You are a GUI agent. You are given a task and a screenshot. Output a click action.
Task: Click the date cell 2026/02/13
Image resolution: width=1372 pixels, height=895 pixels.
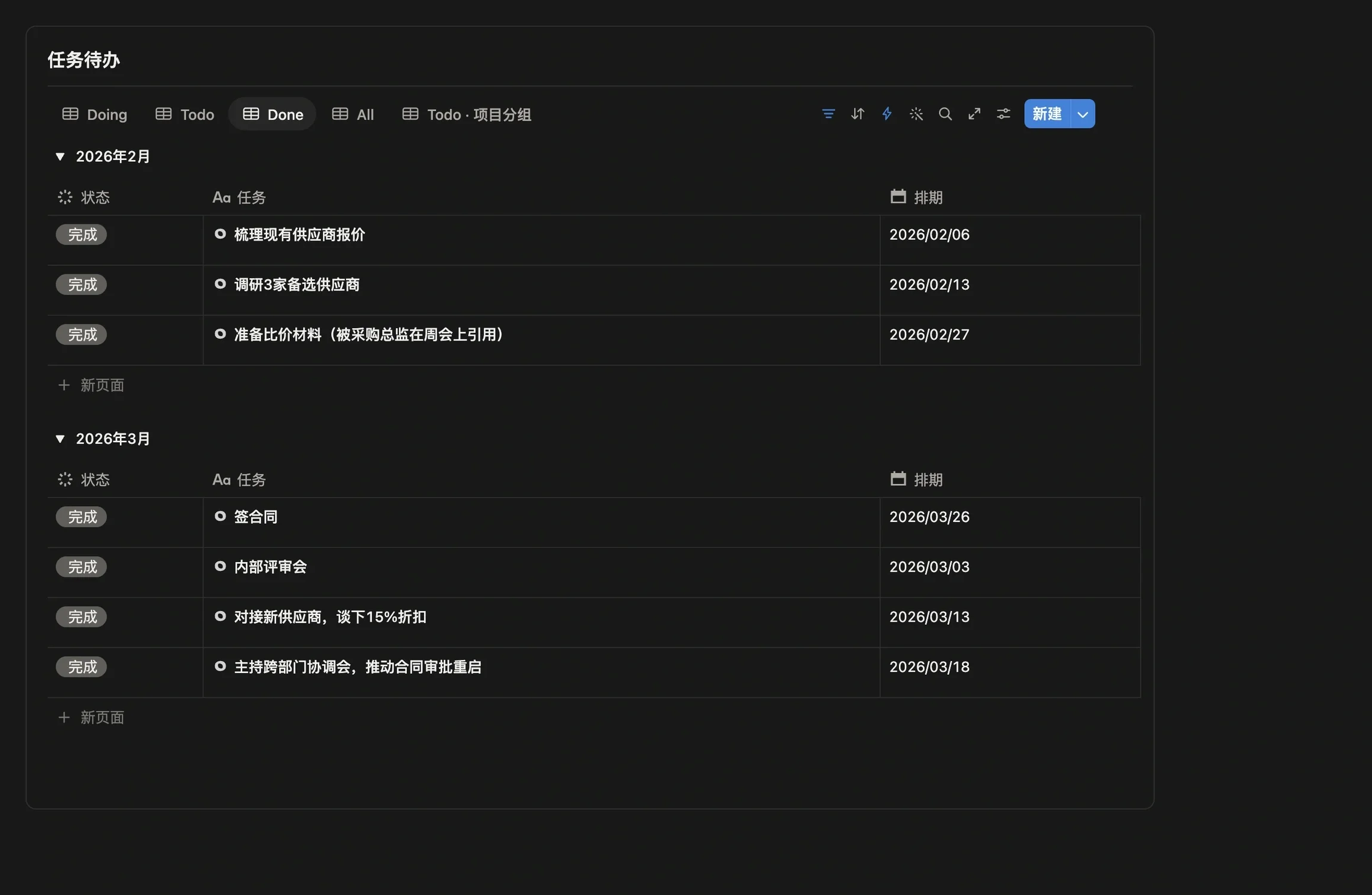point(1011,290)
